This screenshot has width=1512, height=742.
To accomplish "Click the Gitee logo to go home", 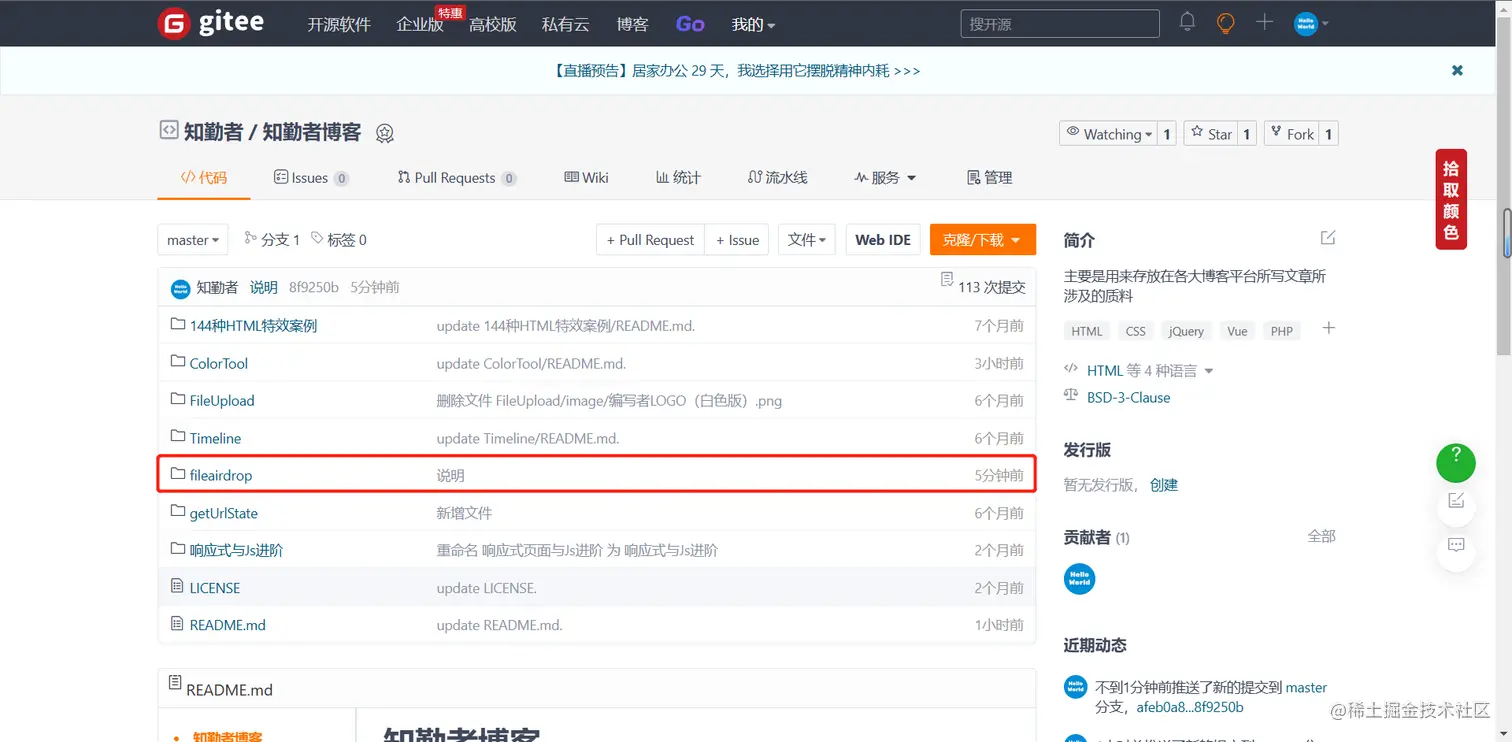I will [x=210, y=22].
